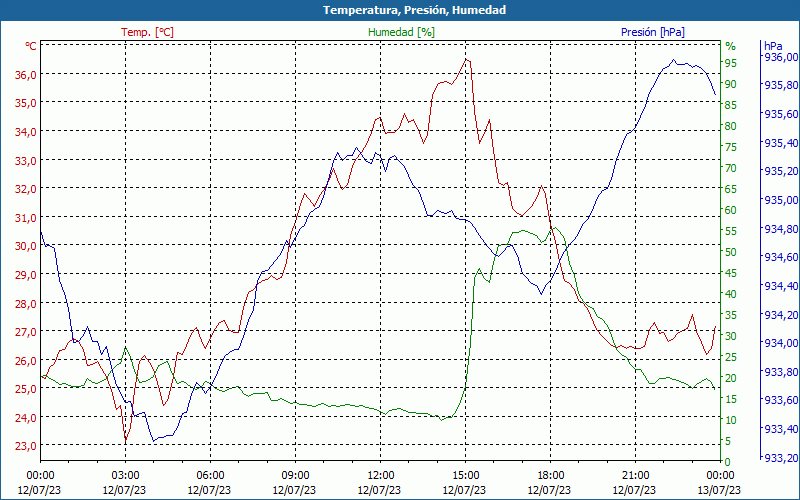Click the '935,60' pressure axis value
This screenshot has width=800, height=500.
[x=779, y=113]
